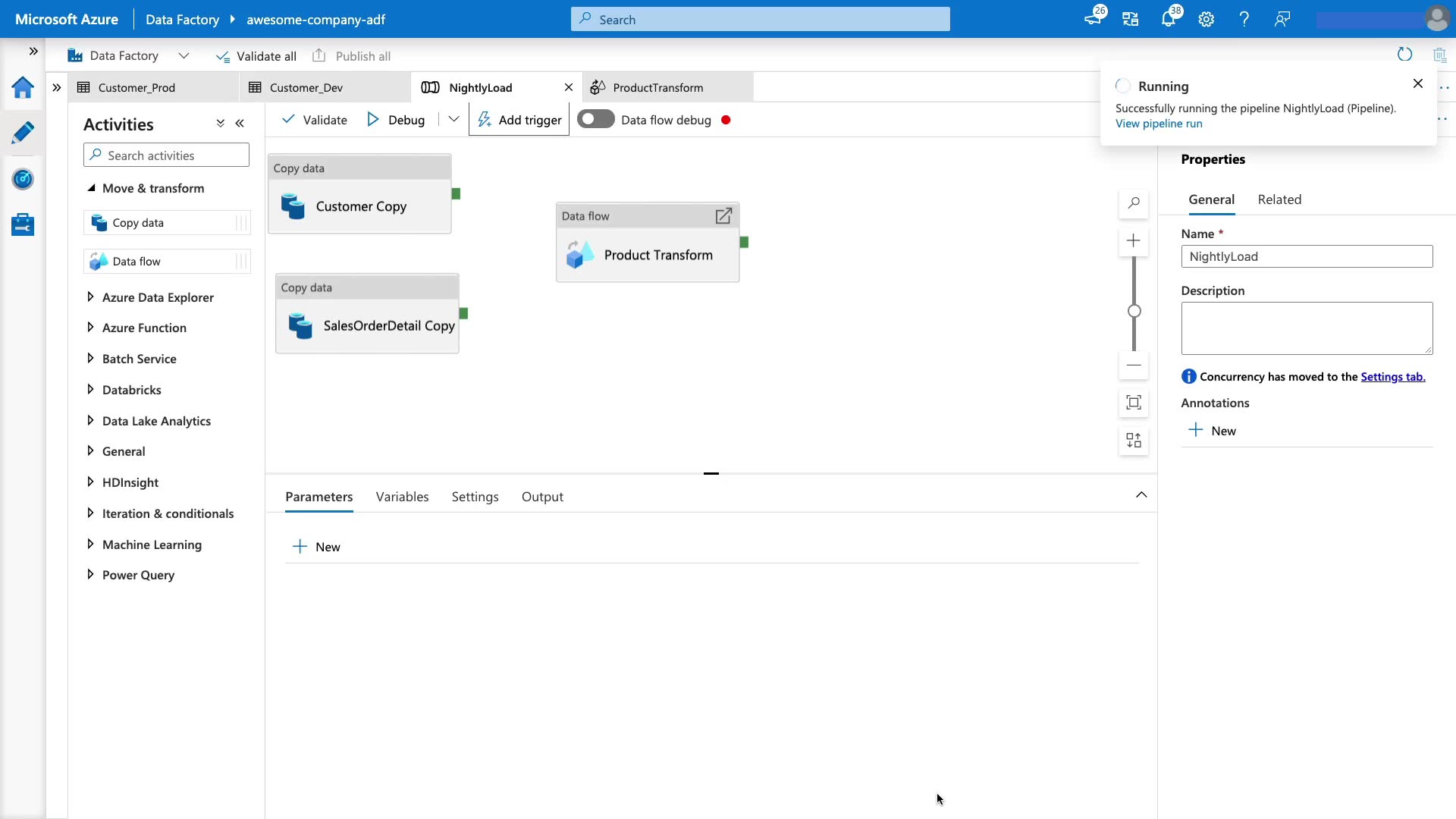Screen dimensions: 1456x819
Task: Click the notifications bell icon
Action: (1168, 20)
